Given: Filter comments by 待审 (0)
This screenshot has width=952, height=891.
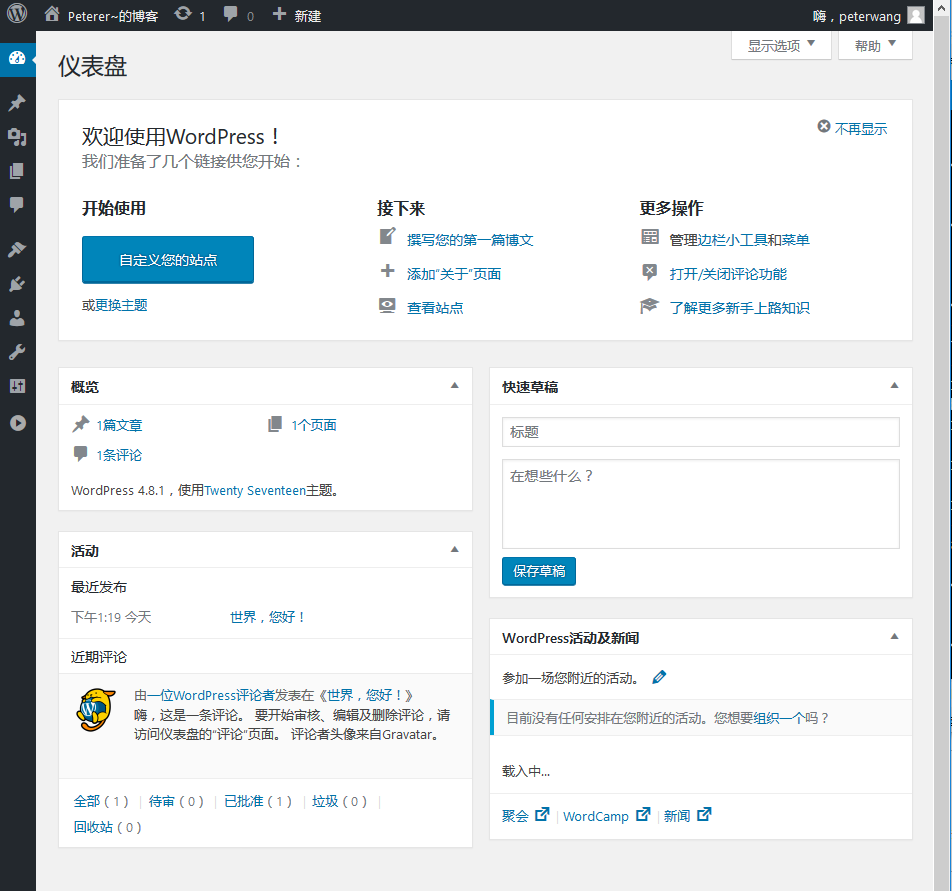Looking at the screenshot, I should [176, 801].
